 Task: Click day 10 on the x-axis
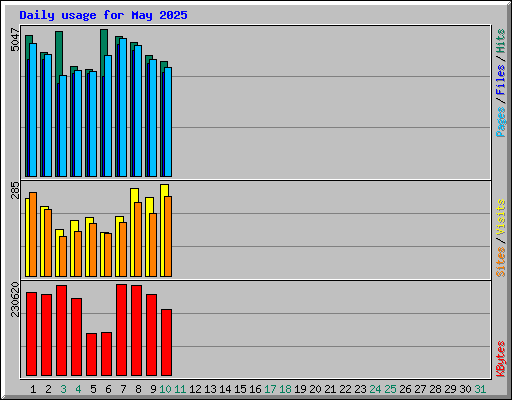[165, 389]
